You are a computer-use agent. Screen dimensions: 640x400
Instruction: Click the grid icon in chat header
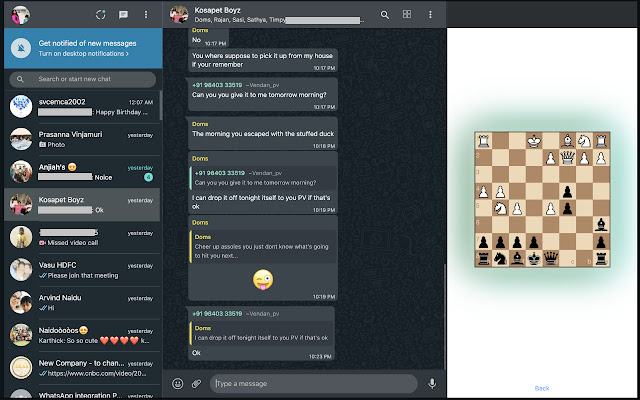[407, 14]
